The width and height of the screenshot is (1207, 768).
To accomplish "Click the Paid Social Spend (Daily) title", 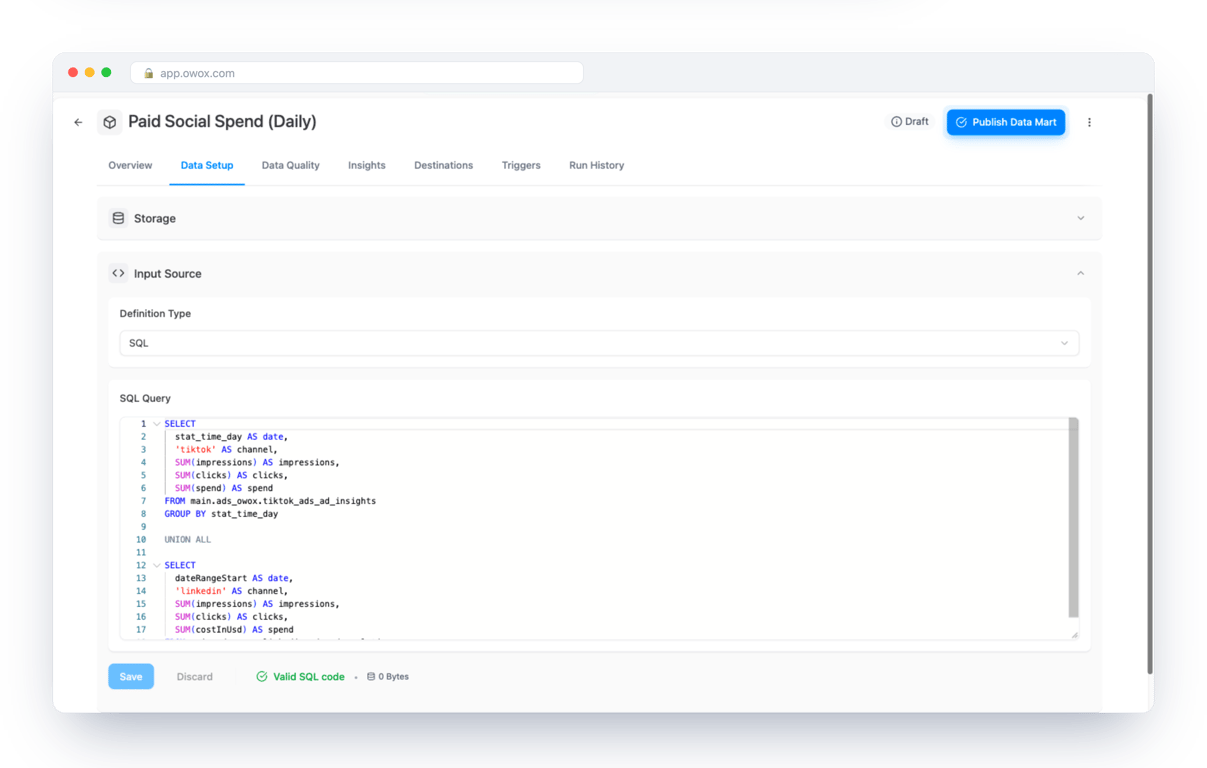I will pyautogui.click(x=222, y=122).
